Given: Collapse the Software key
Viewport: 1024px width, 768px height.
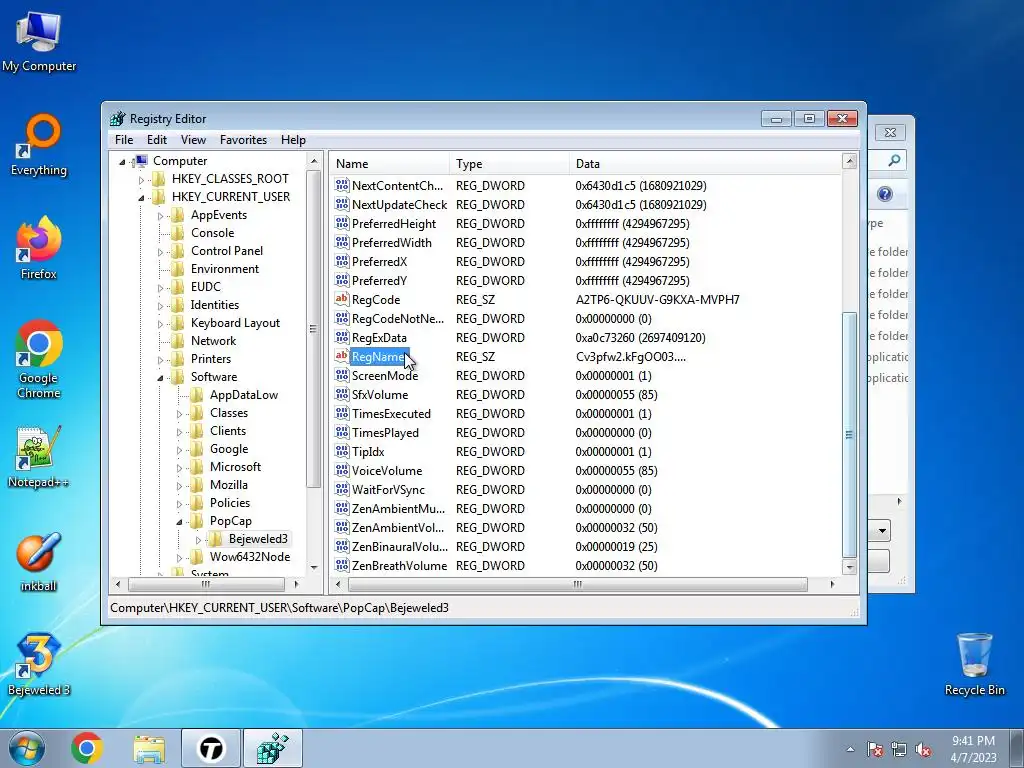Looking at the screenshot, I should [x=160, y=377].
